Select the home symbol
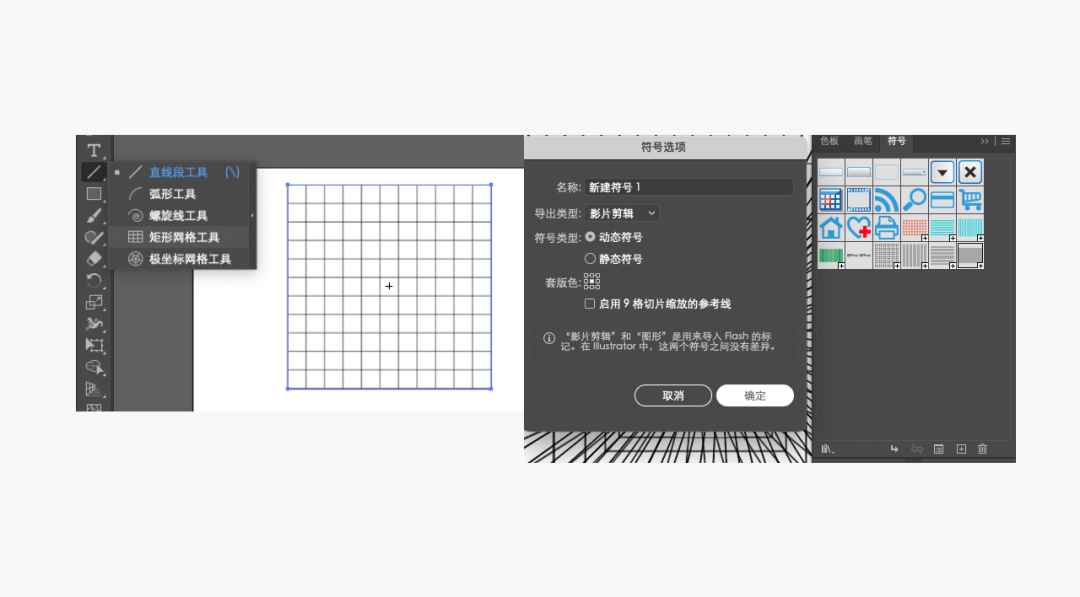Screen dimensions: 1080x597 [831, 227]
